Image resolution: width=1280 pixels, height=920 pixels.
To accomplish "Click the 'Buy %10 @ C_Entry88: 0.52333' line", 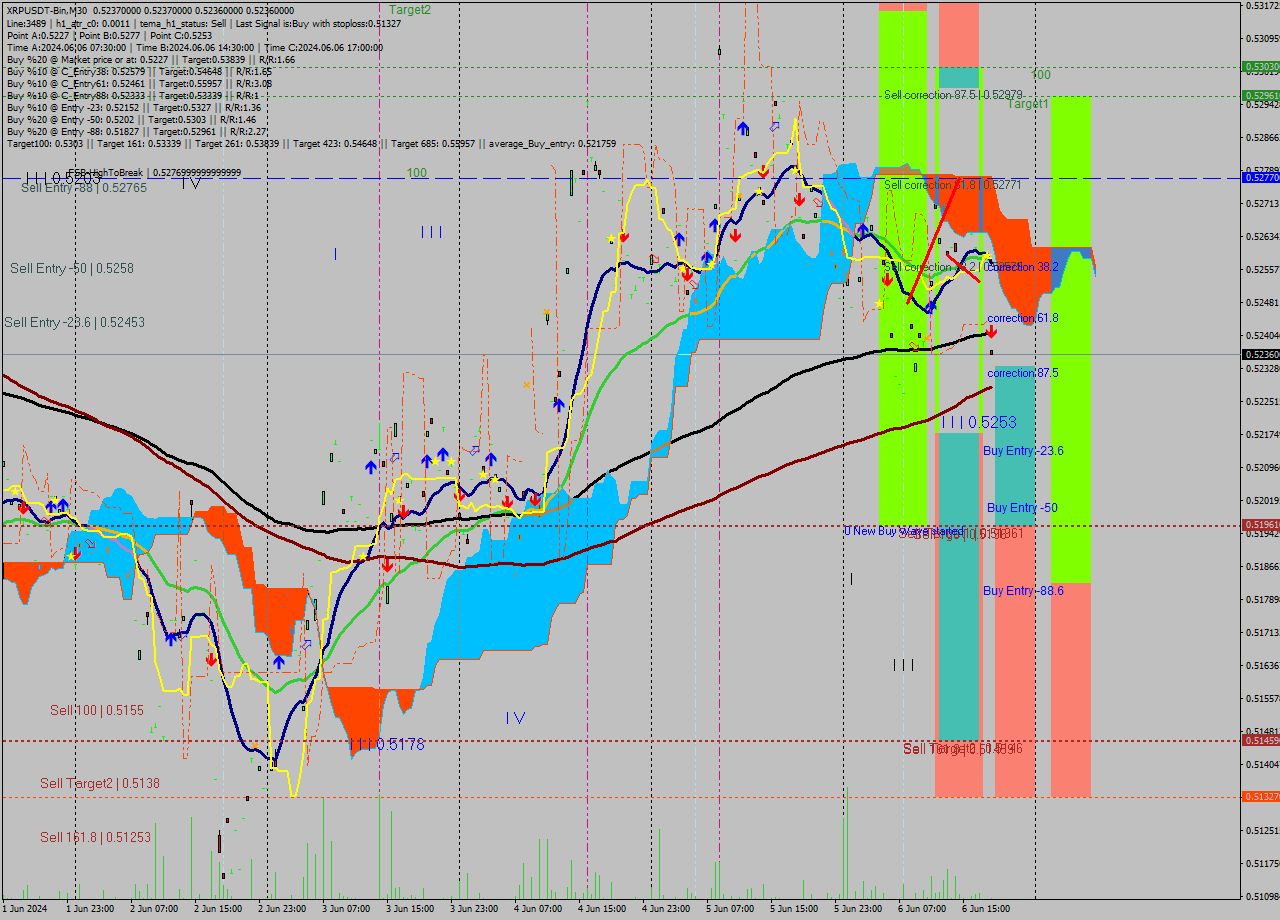I will 135,95.
